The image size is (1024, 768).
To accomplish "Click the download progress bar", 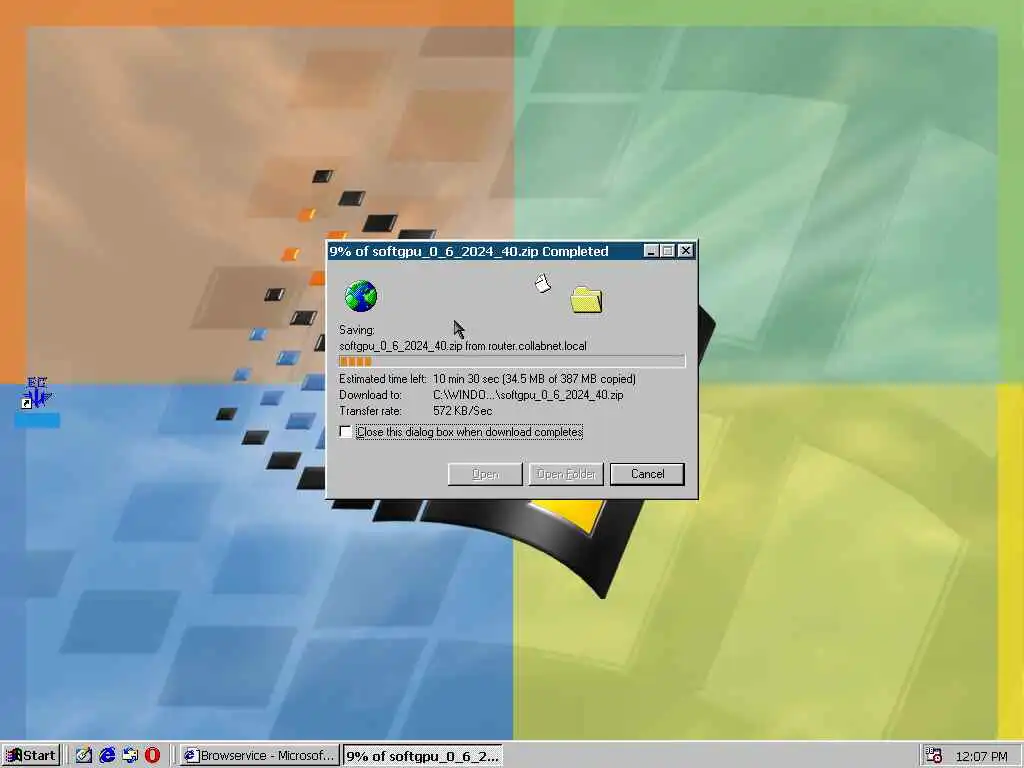I will pos(512,361).
